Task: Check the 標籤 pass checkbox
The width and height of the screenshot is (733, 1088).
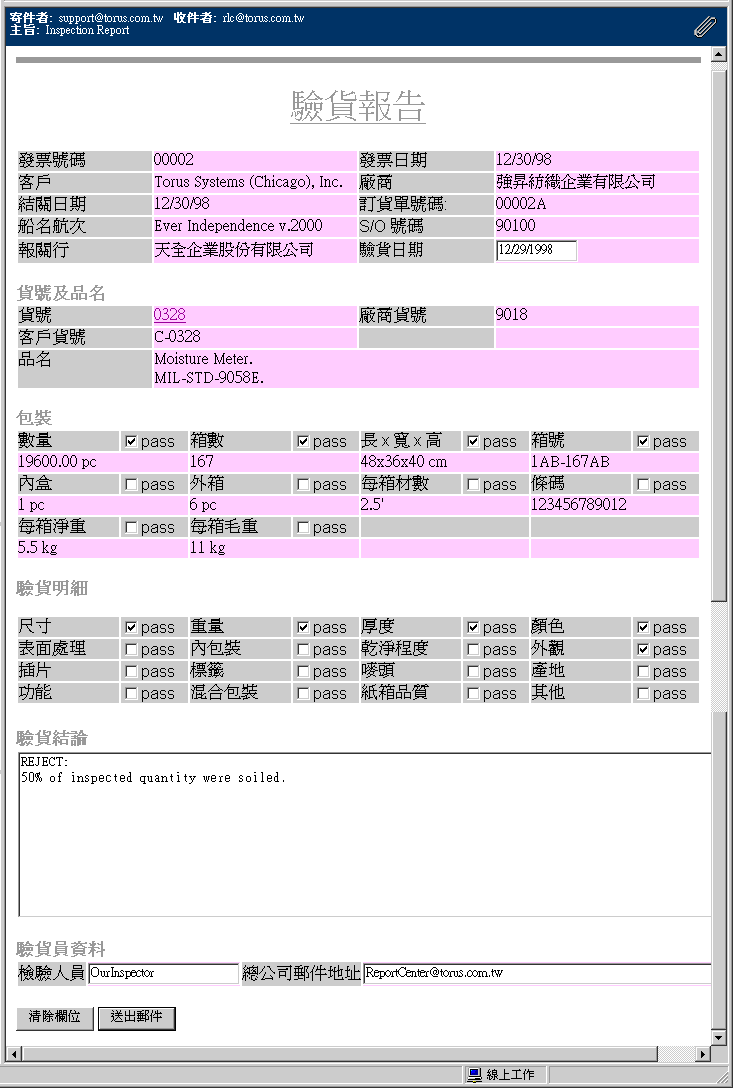Action: coord(303,672)
